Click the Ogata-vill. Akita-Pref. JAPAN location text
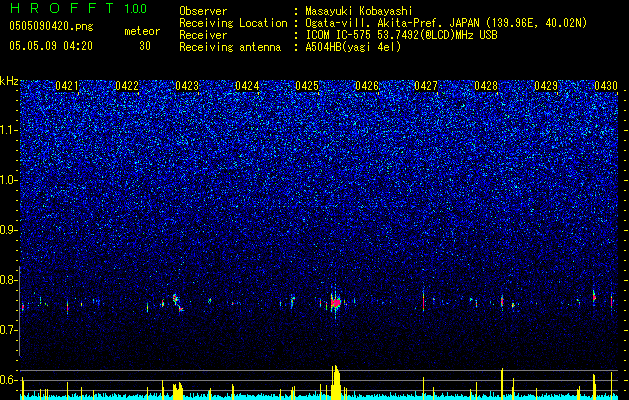 [x=446, y=23]
